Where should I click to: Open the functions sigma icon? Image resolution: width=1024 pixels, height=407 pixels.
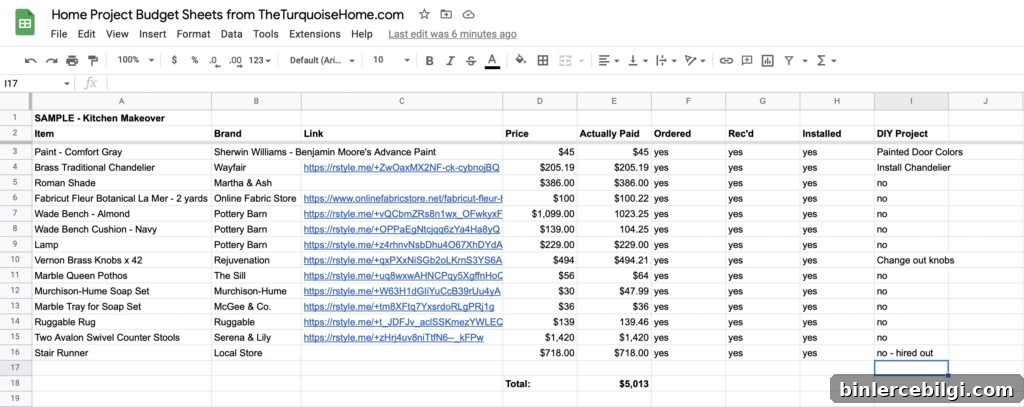[x=822, y=61]
